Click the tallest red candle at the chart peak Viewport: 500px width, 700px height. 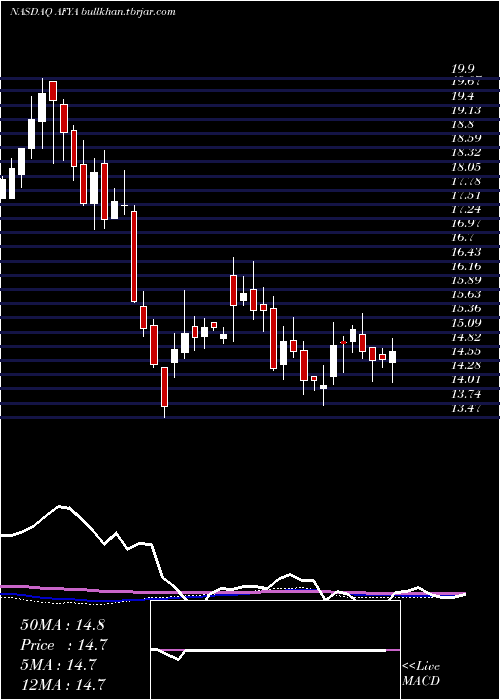tap(53, 91)
